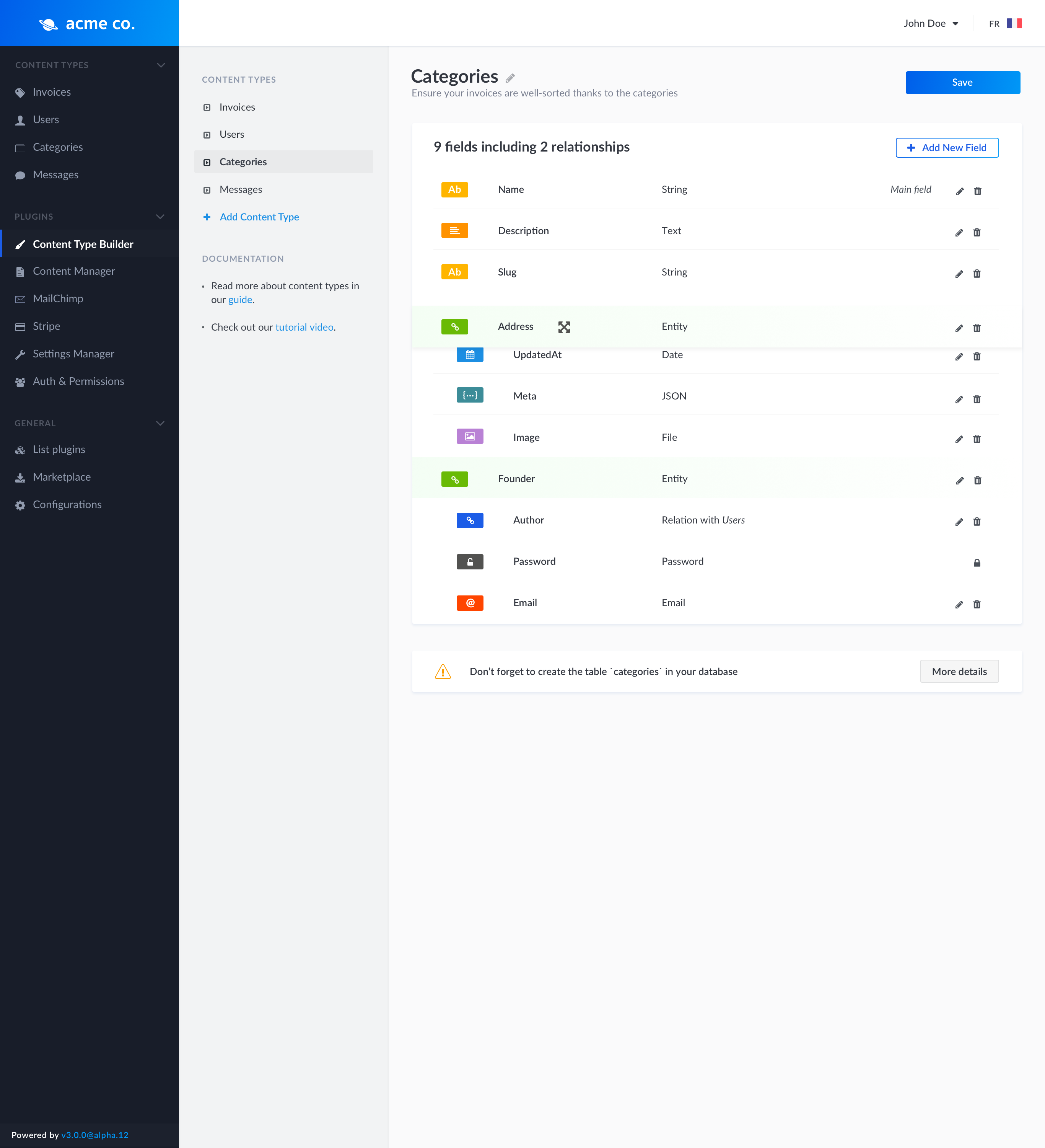Delete the Slug field using the trash icon

[977, 273]
